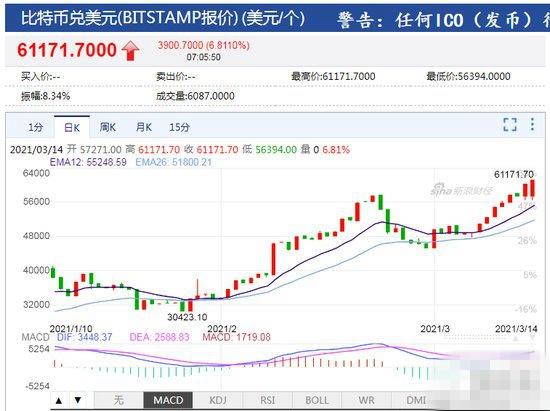This screenshot has height=411, width=550.
Task: Select the MACD indicator button
Action: pos(168,400)
